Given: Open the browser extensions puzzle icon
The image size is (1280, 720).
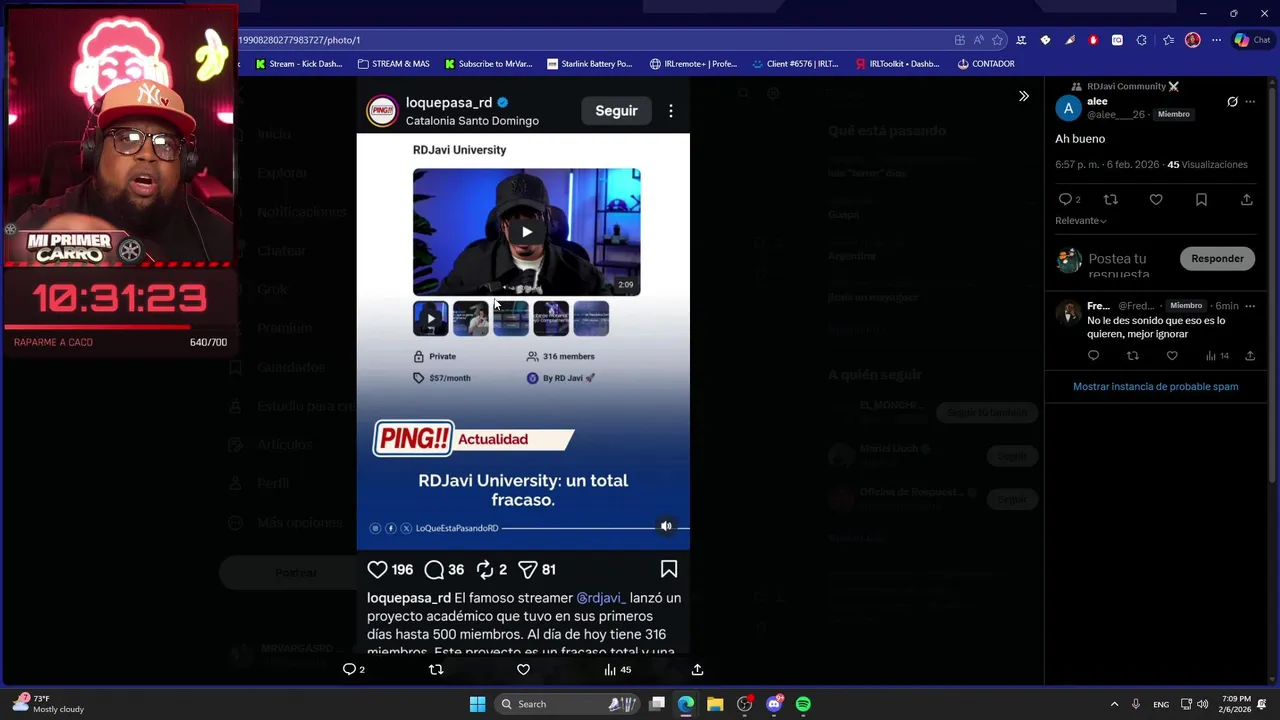Looking at the screenshot, I should [x=1141, y=40].
